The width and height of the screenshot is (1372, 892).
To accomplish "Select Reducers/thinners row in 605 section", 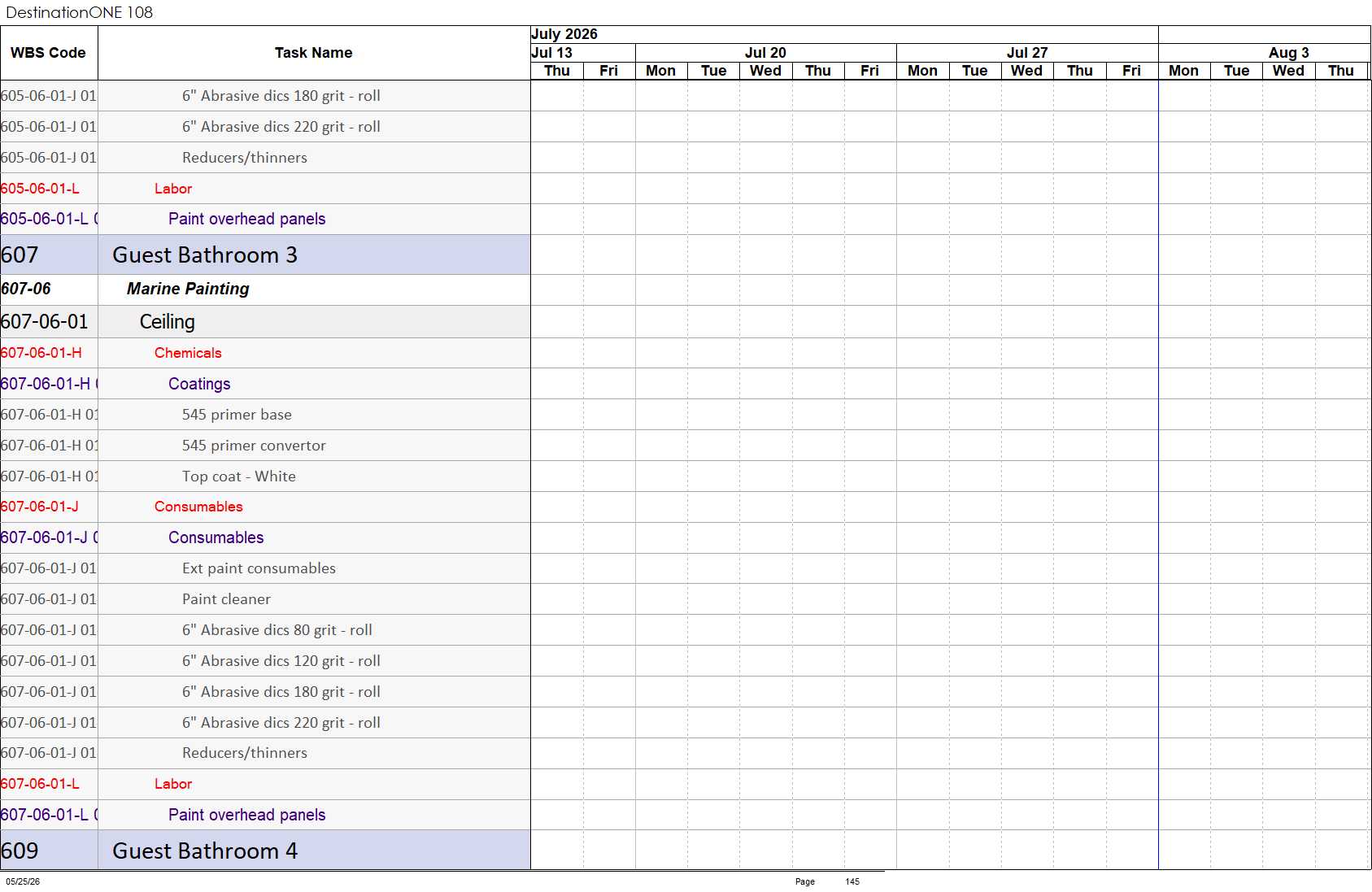I will 265,158.
